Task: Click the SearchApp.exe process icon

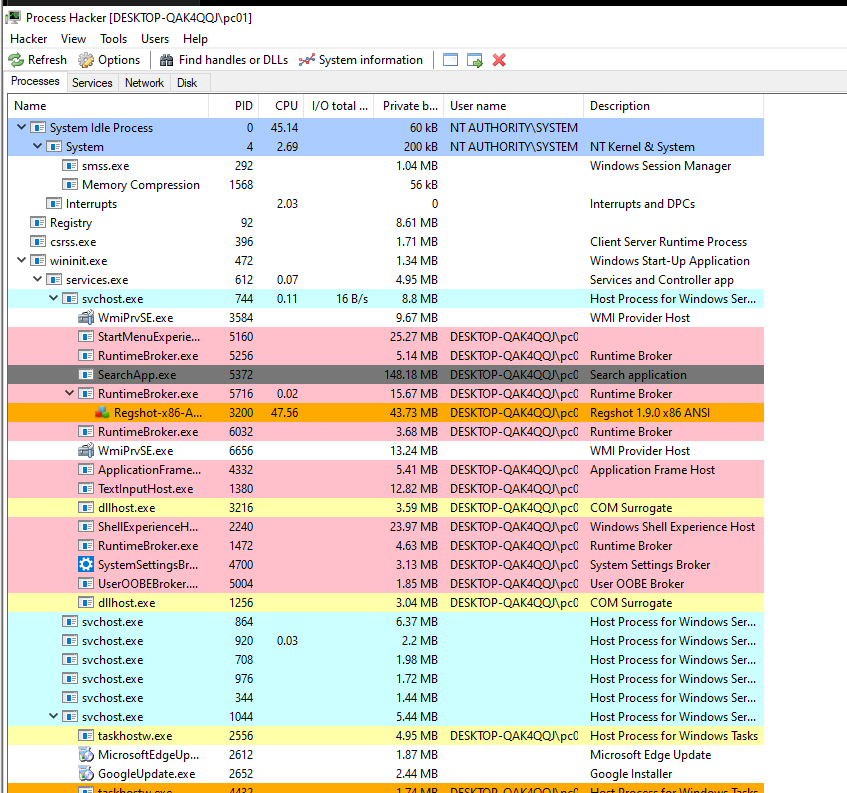Action: 86,374
